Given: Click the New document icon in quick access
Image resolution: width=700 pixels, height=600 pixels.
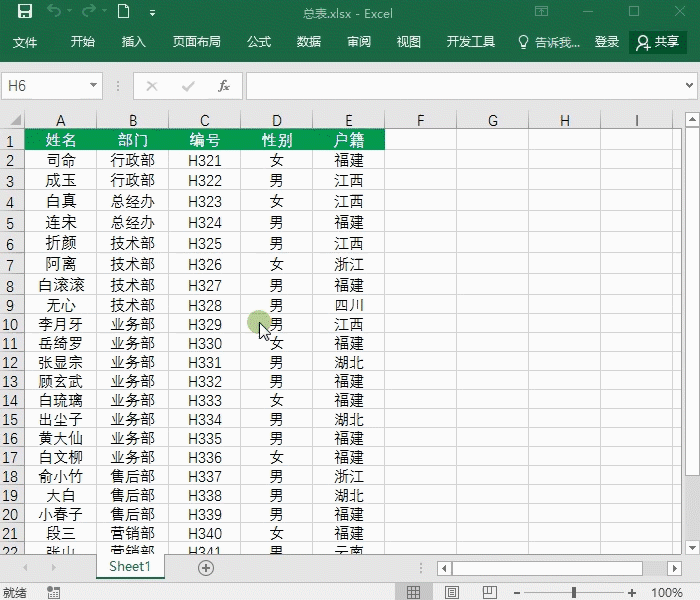Looking at the screenshot, I should [x=123, y=12].
